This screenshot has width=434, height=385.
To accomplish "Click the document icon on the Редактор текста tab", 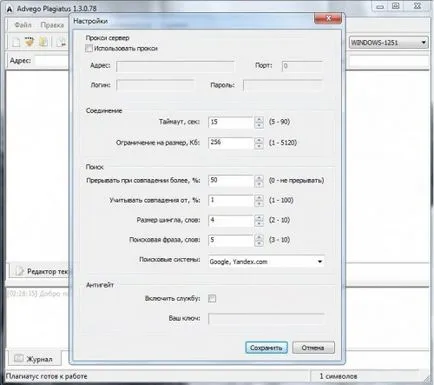I will click(x=20, y=271).
